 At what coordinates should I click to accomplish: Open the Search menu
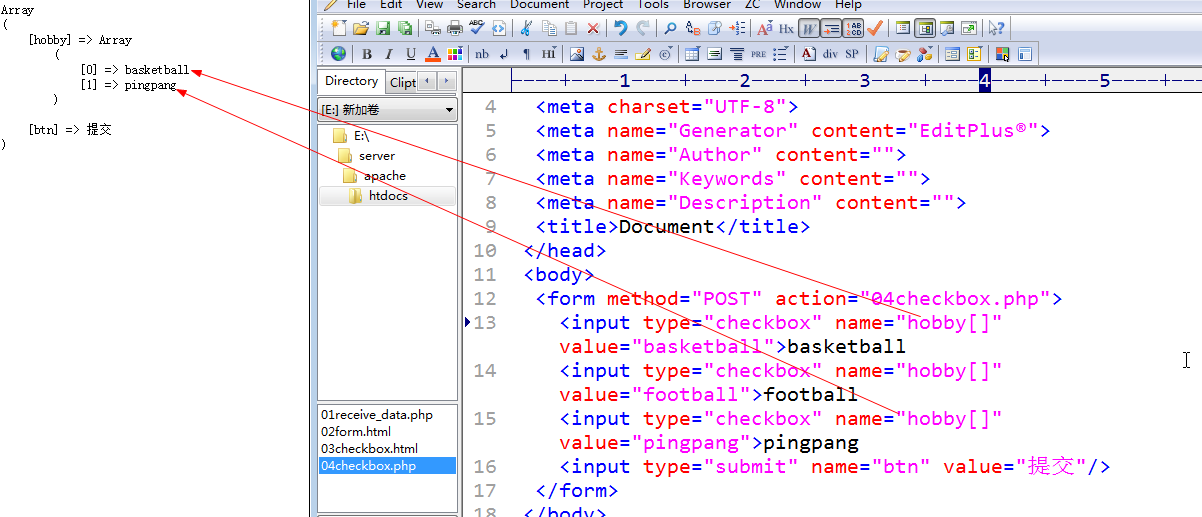476,5
